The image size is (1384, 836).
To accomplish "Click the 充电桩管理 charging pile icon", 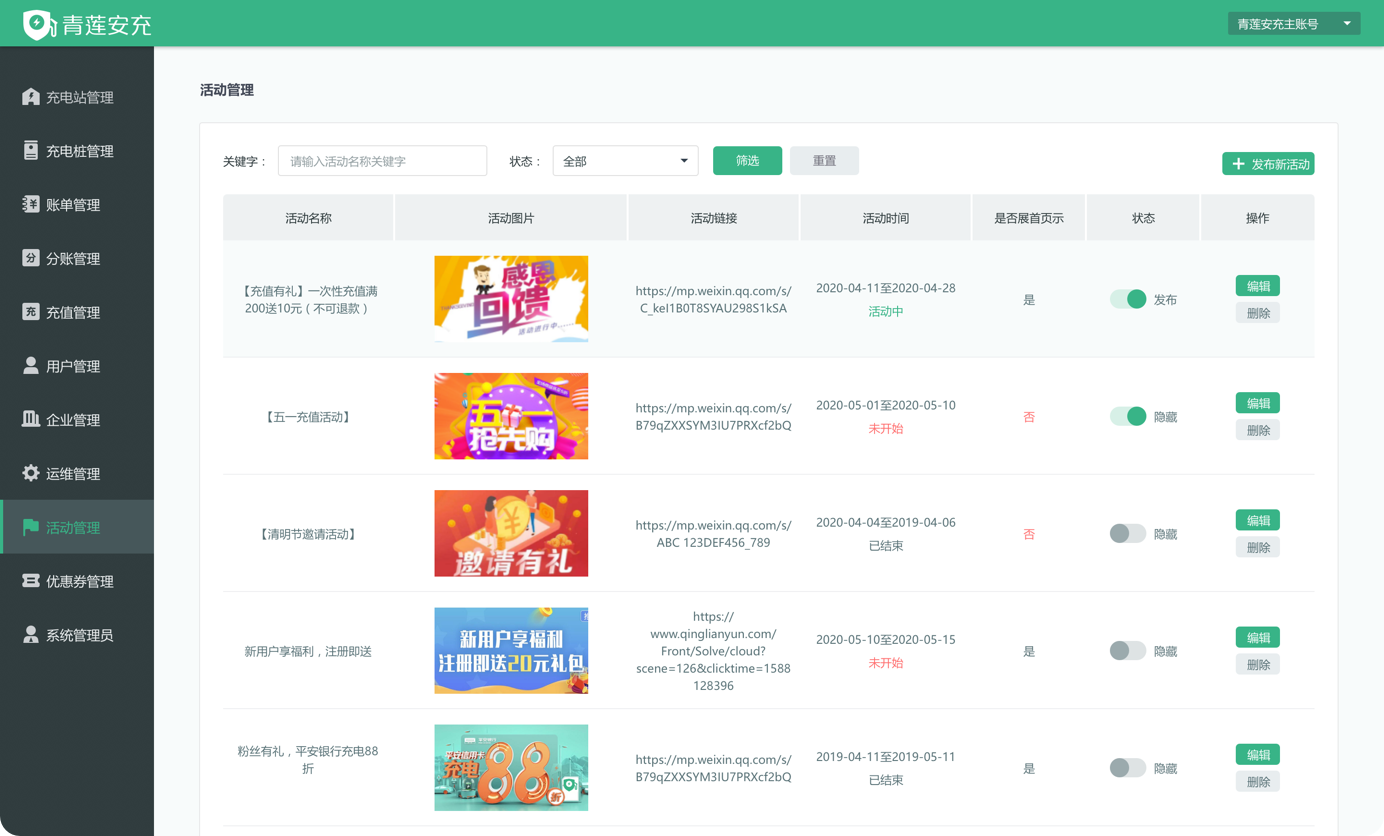I will click(31, 151).
